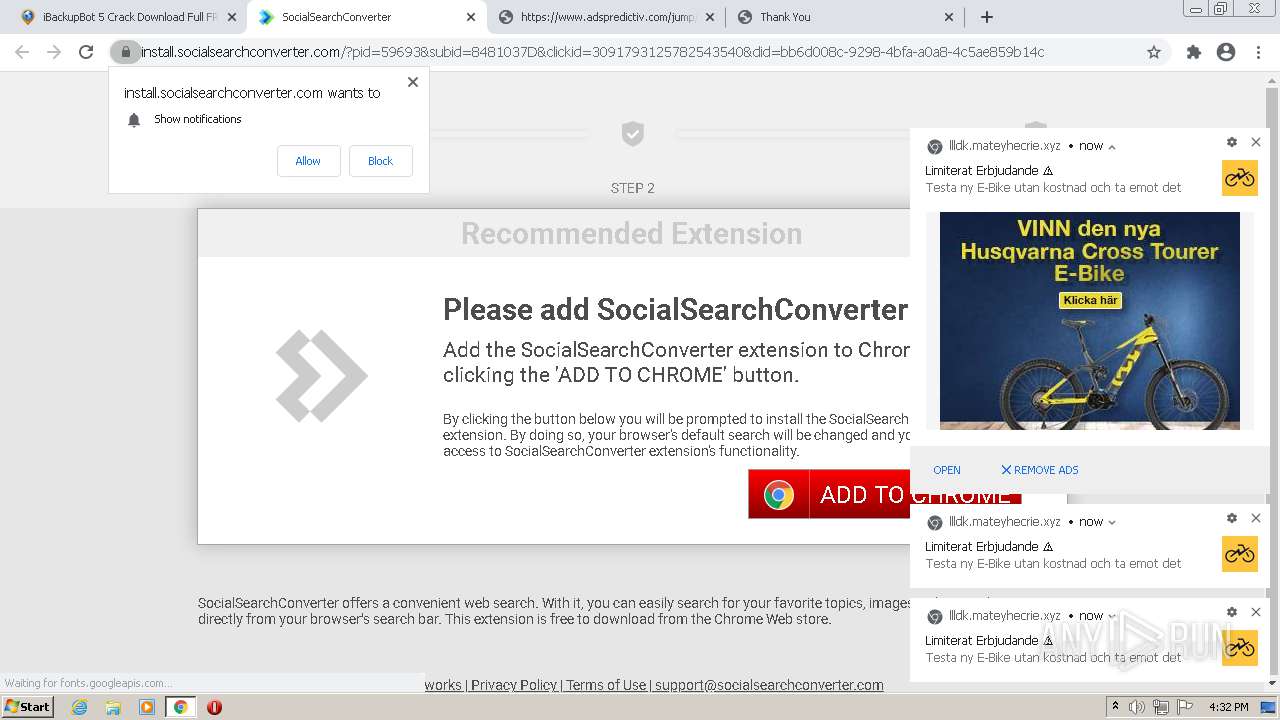Open the red security icon in taskbar
1280x720 pixels.
[214, 707]
